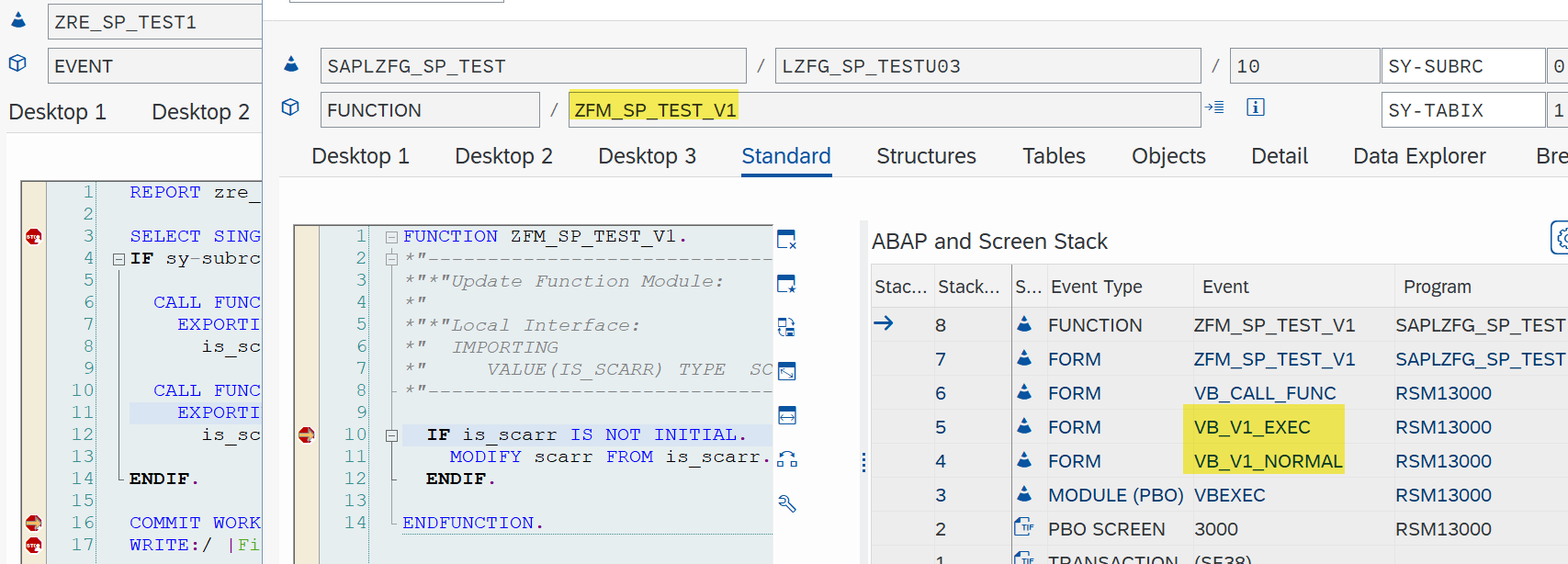Click the SY-SUBRC field
The height and width of the screenshot is (564, 1568).
coord(1463,66)
